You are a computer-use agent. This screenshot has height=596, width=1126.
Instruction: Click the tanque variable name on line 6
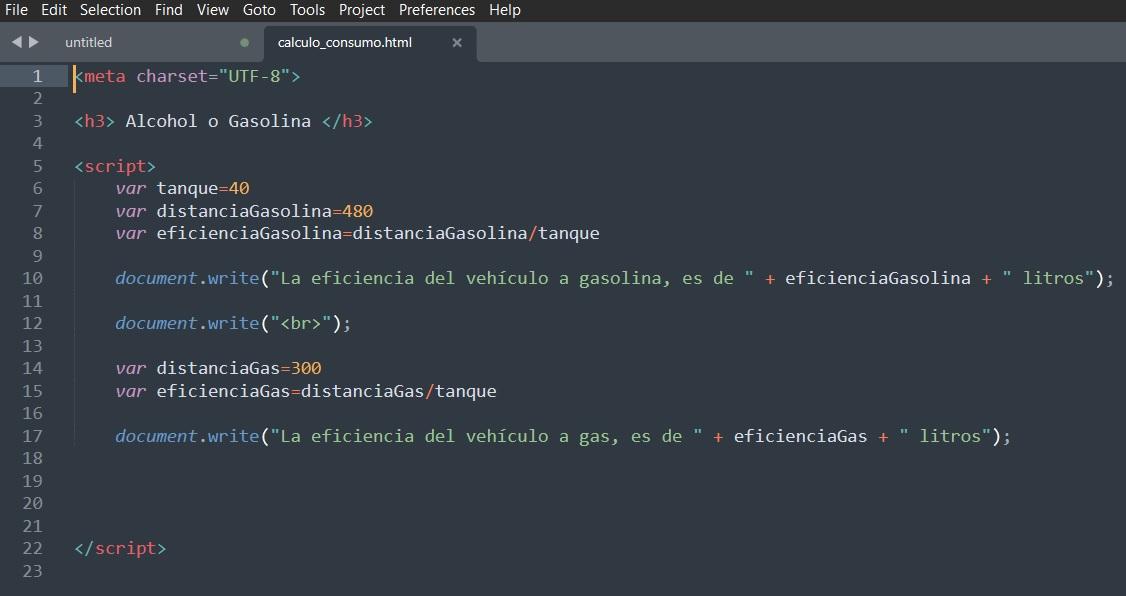click(187, 189)
